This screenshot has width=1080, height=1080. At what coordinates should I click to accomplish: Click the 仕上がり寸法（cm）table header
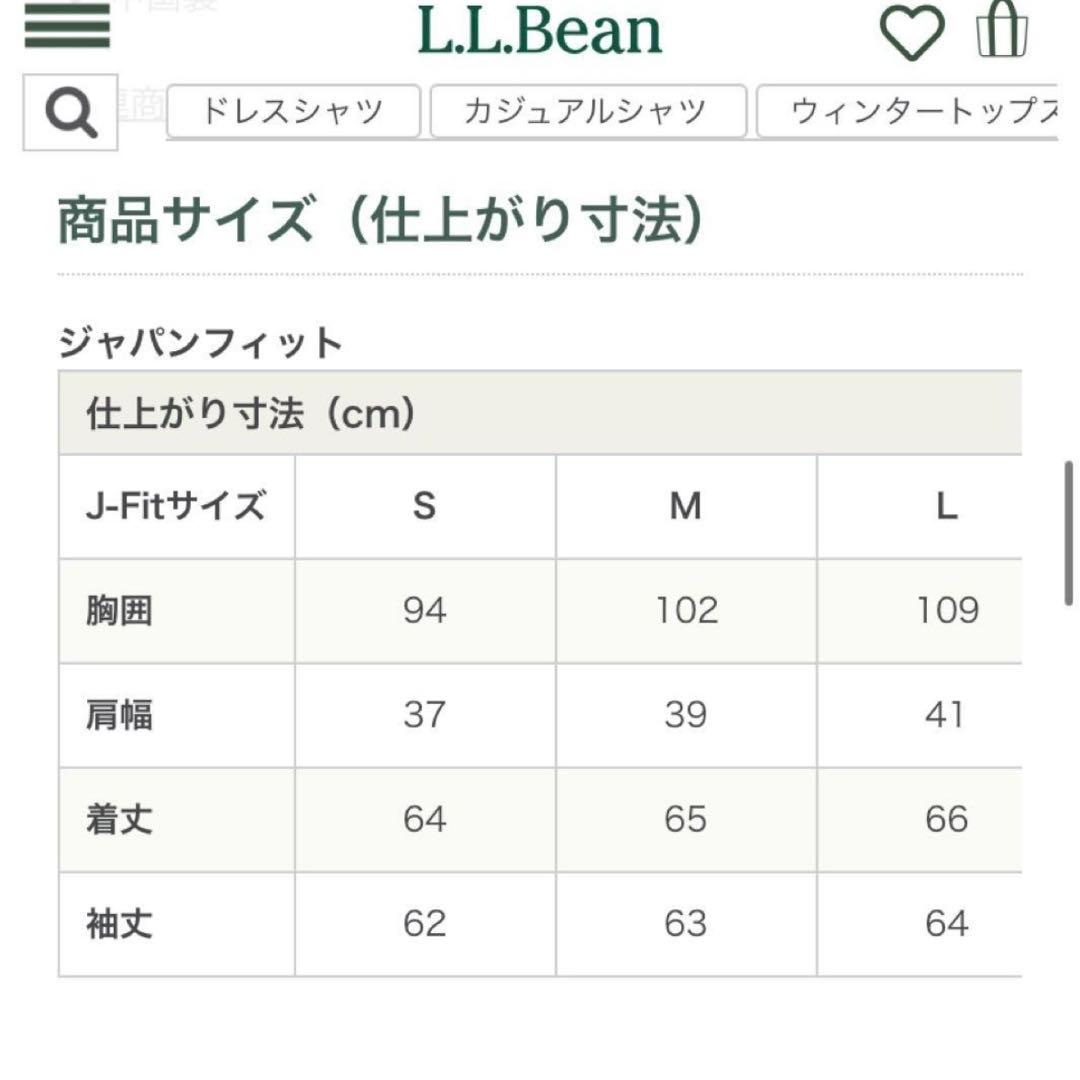[x=250, y=414]
